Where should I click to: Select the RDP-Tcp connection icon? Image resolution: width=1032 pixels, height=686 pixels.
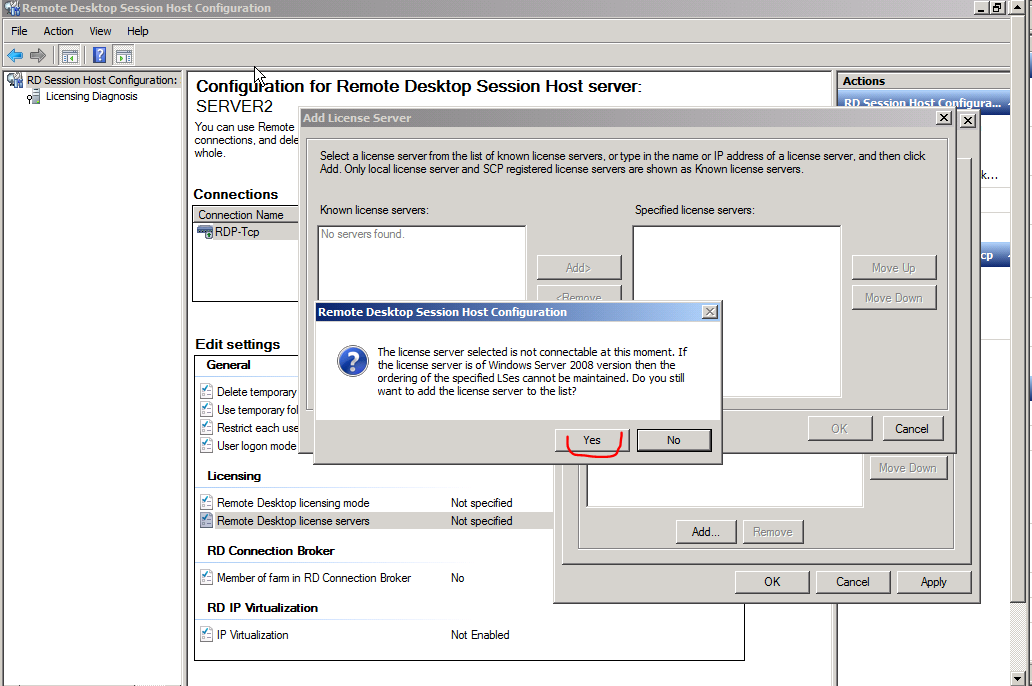205,232
